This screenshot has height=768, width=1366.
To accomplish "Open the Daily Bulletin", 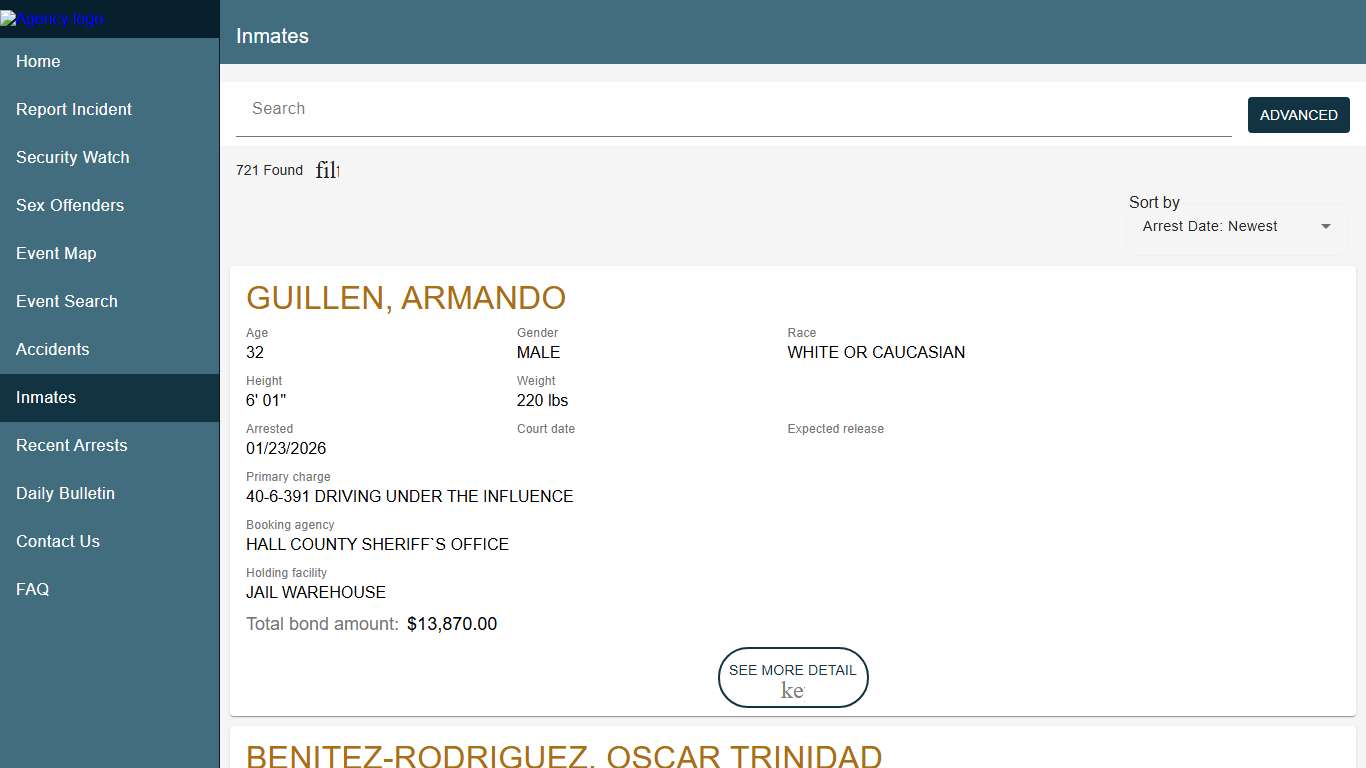I will click(x=64, y=493).
